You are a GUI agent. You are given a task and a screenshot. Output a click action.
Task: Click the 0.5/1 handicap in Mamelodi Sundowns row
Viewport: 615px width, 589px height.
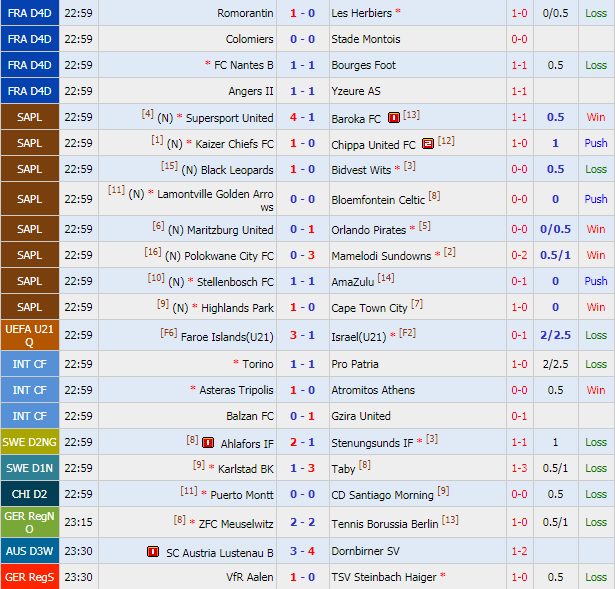(x=555, y=255)
